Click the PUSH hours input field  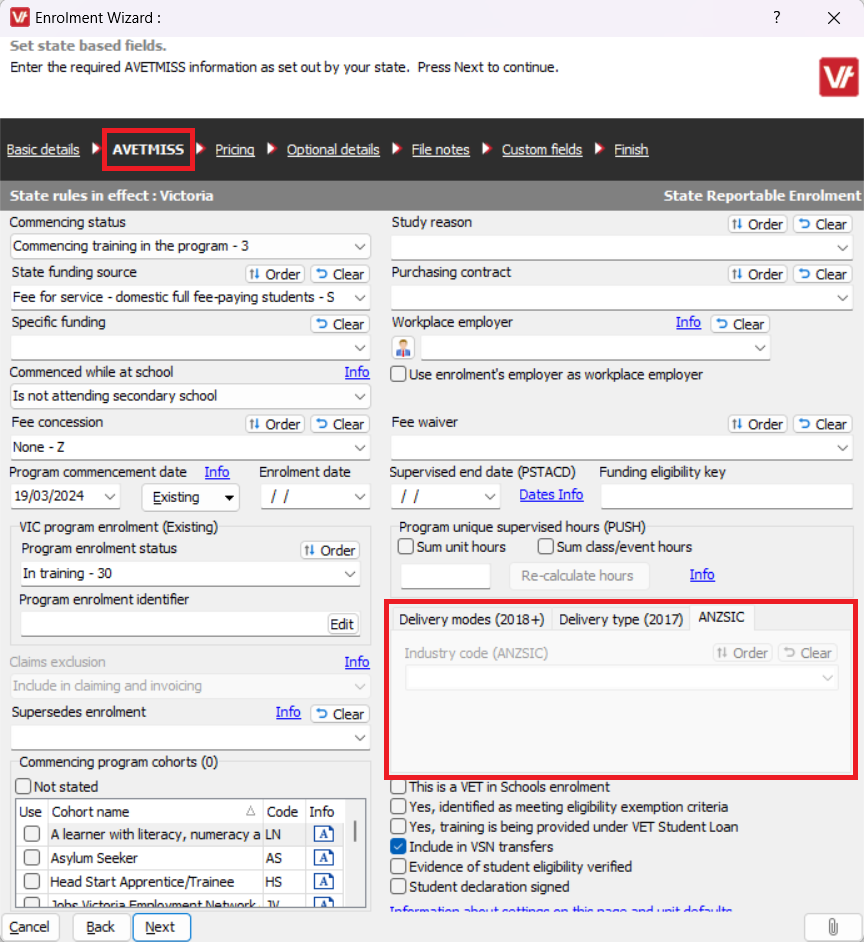tap(445, 576)
